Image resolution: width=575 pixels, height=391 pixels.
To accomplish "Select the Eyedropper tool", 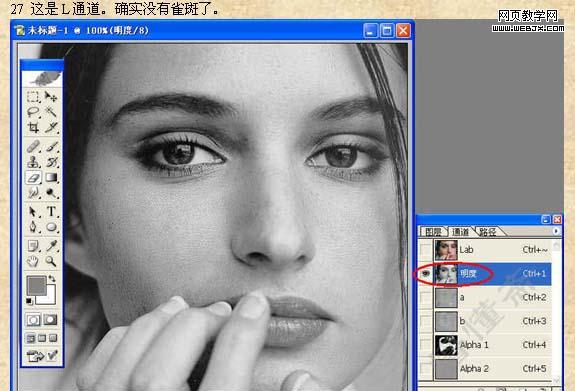I will (x=51, y=246).
